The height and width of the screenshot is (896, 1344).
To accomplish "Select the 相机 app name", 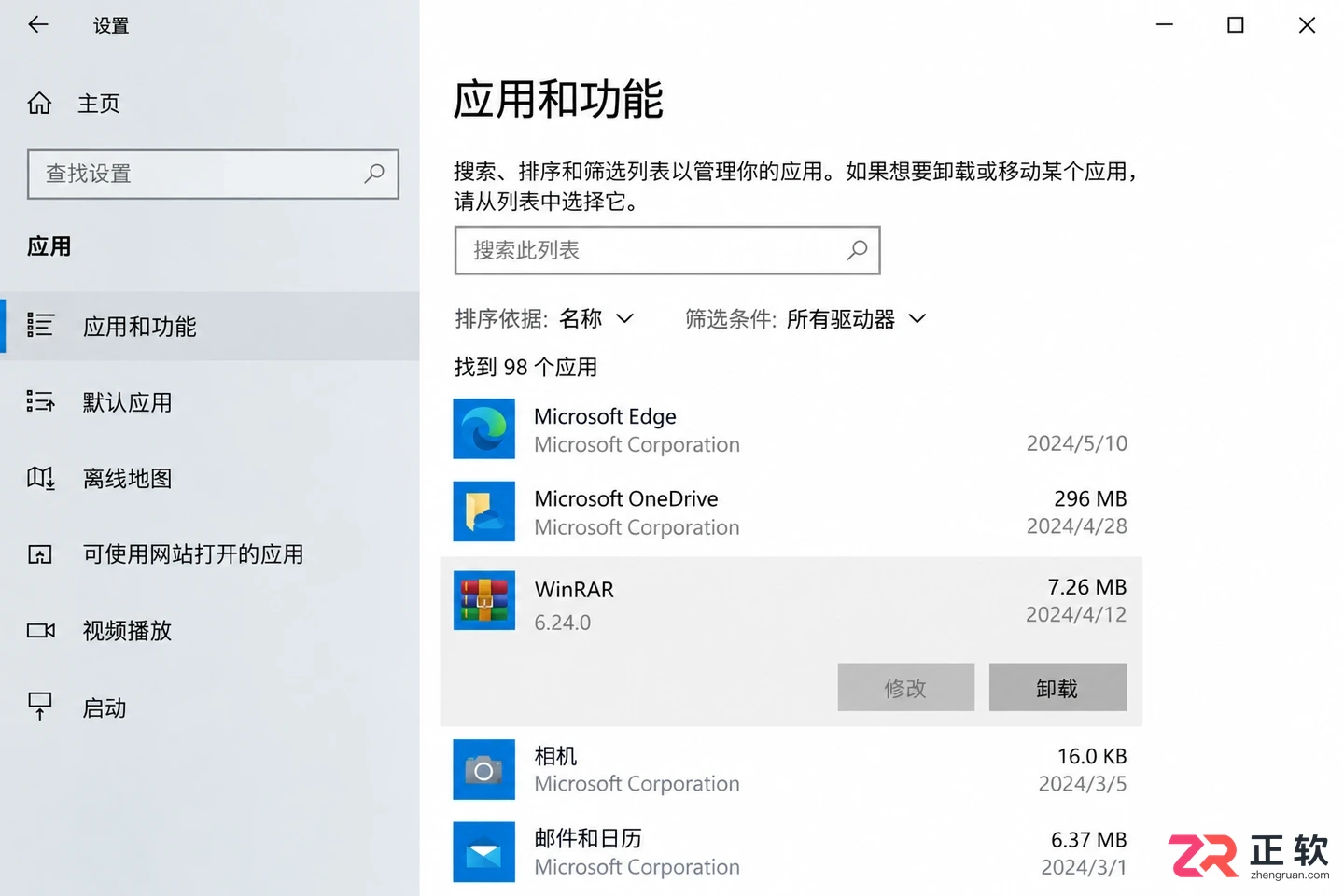I will [555, 756].
